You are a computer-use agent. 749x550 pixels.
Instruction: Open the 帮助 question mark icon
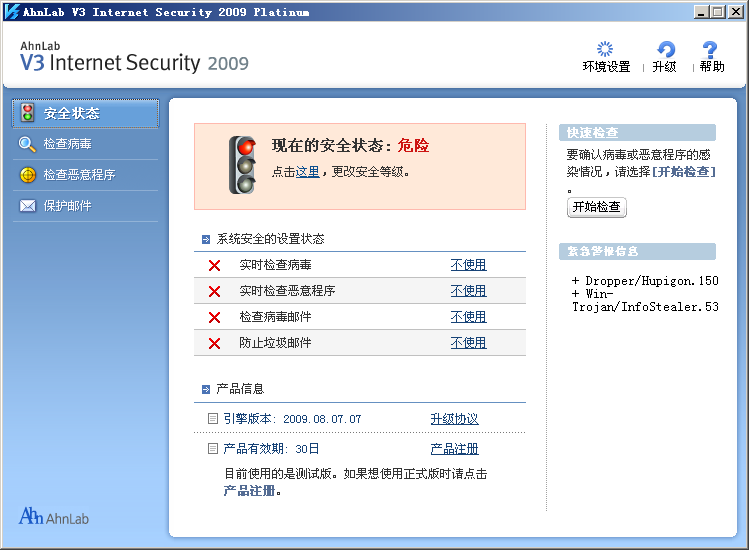pos(711,50)
